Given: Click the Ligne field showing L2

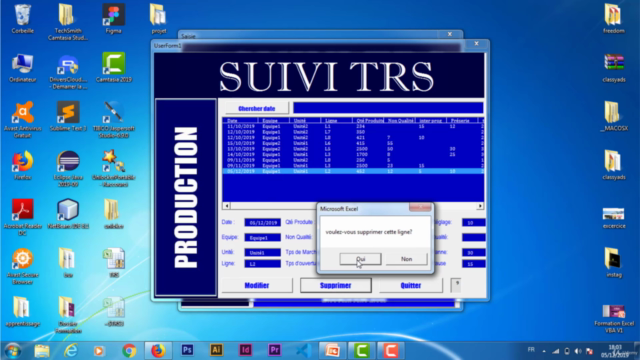Looking at the screenshot, I should 262,264.
